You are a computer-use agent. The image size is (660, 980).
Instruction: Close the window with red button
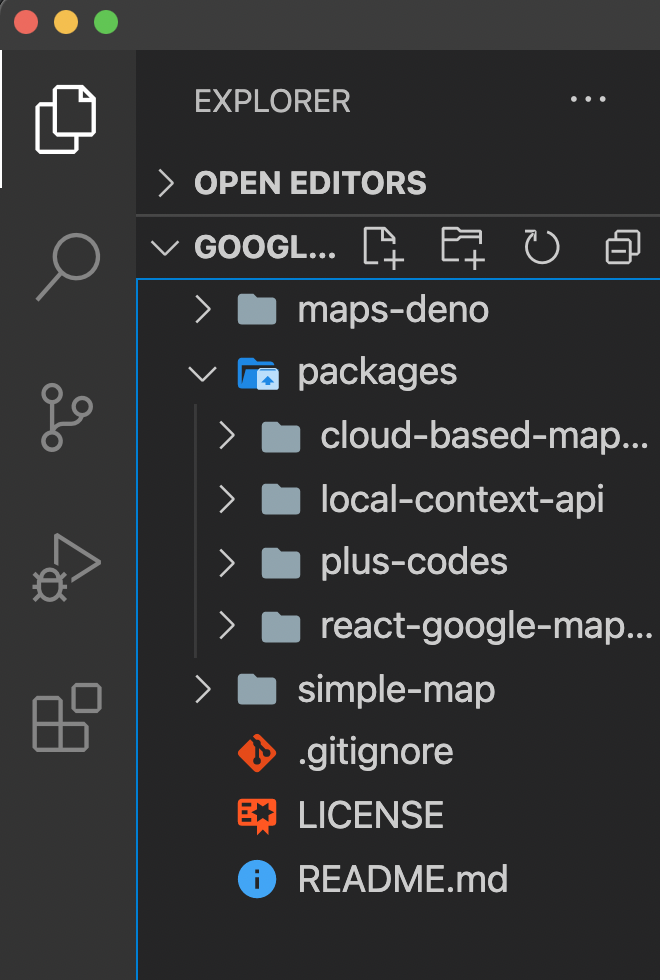[26, 22]
